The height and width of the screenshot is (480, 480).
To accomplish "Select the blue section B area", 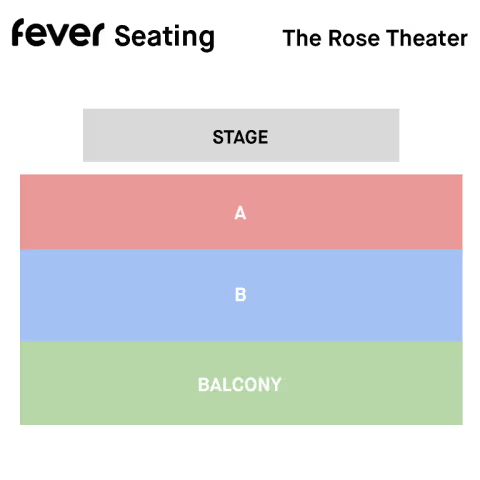I will [x=241, y=295].
